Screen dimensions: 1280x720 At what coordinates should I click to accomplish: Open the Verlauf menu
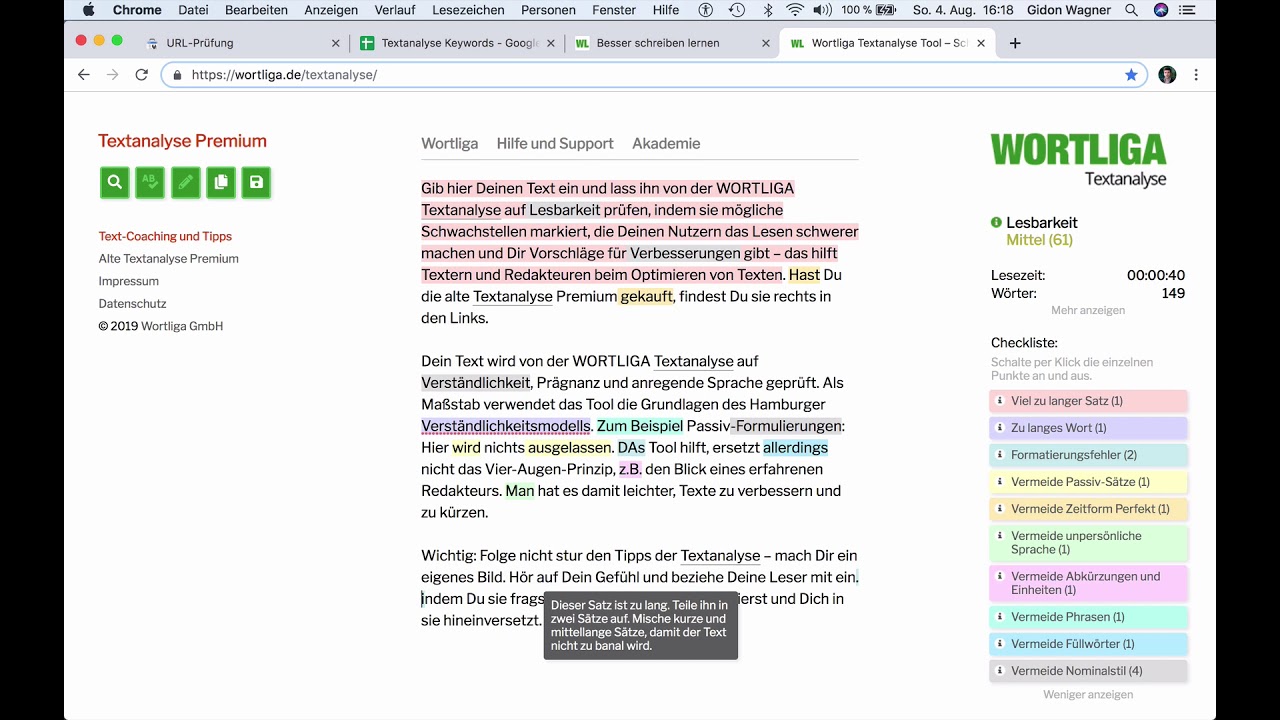point(395,10)
